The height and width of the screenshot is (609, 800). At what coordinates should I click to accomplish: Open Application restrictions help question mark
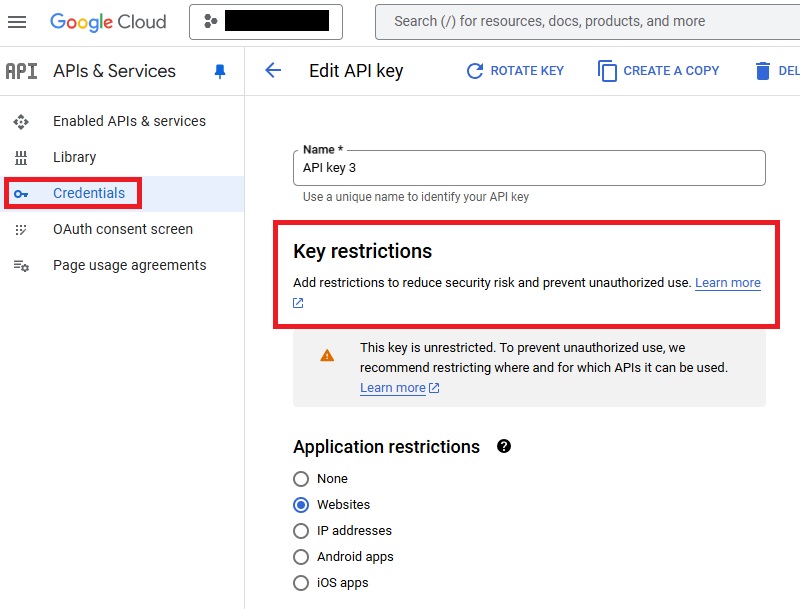click(x=504, y=446)
